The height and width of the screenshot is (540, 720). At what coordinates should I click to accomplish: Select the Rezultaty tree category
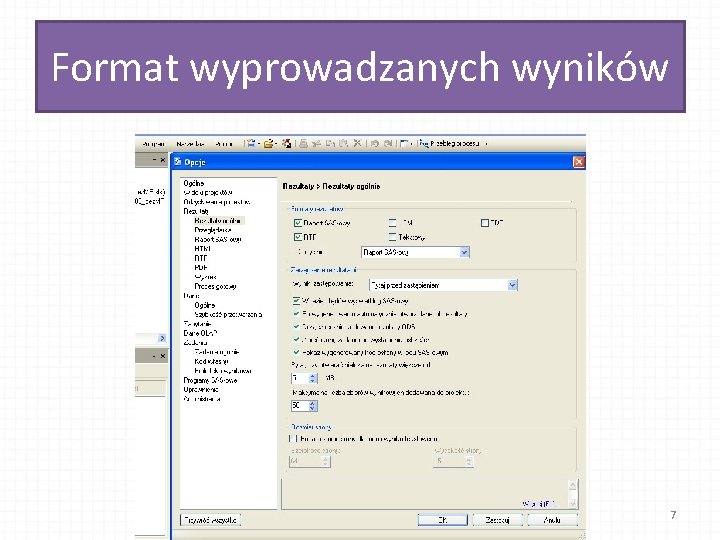pyautogui.click(x=196, y=211)
